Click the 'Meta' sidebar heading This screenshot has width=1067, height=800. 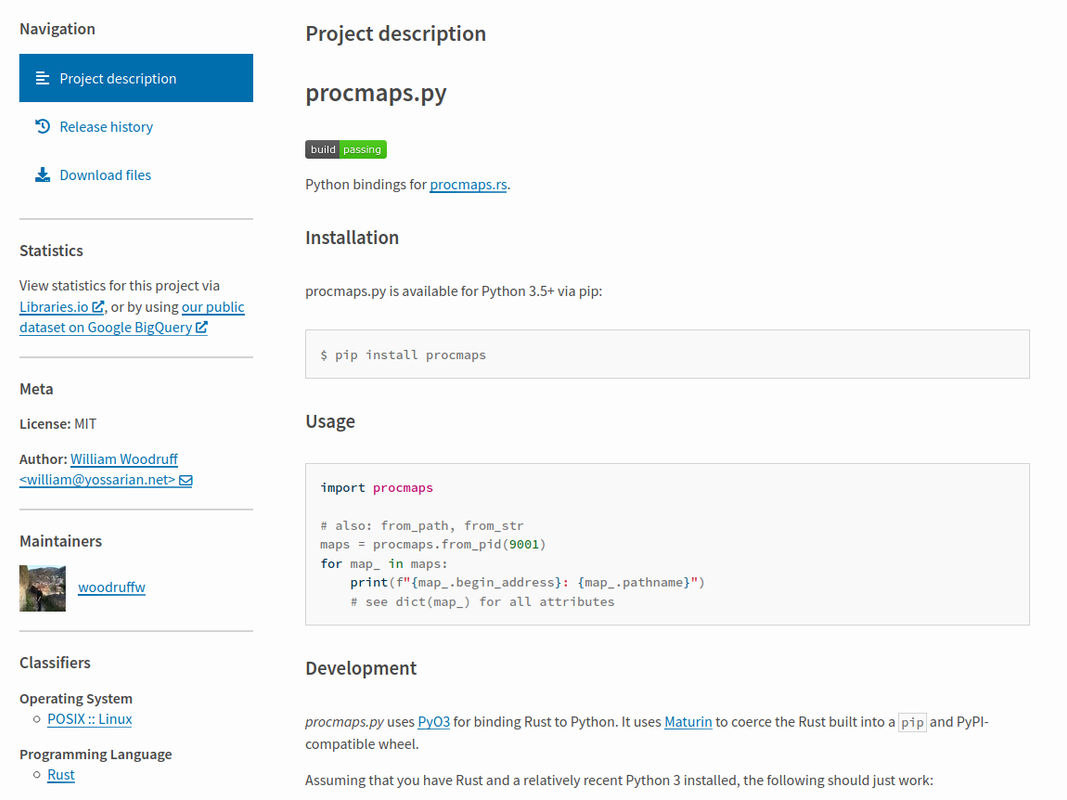36,389
